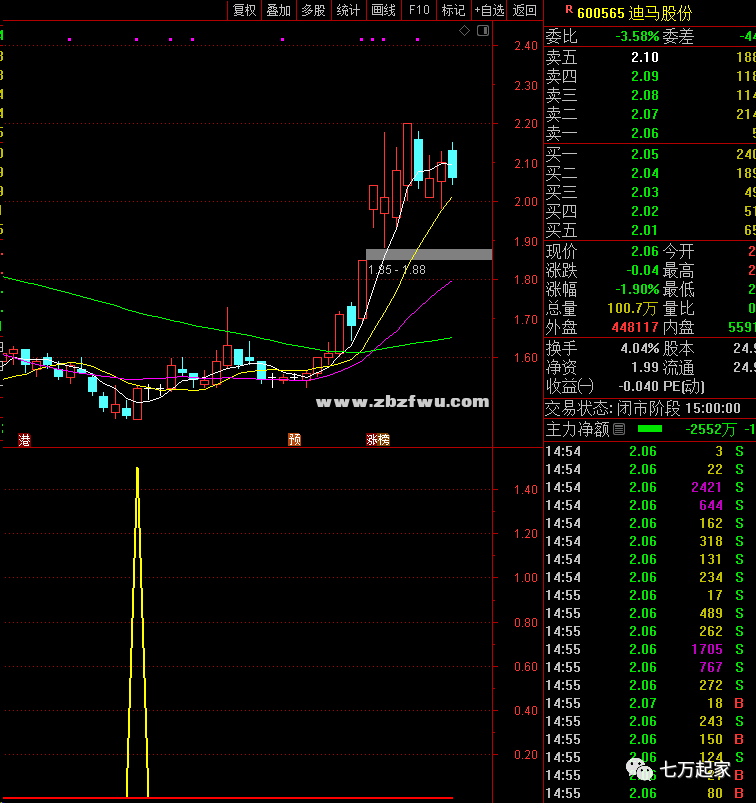Activate the 画线 drawing tool
This screenshot has width=756, height=803.
pyautogui.click(x=383, y=10)
